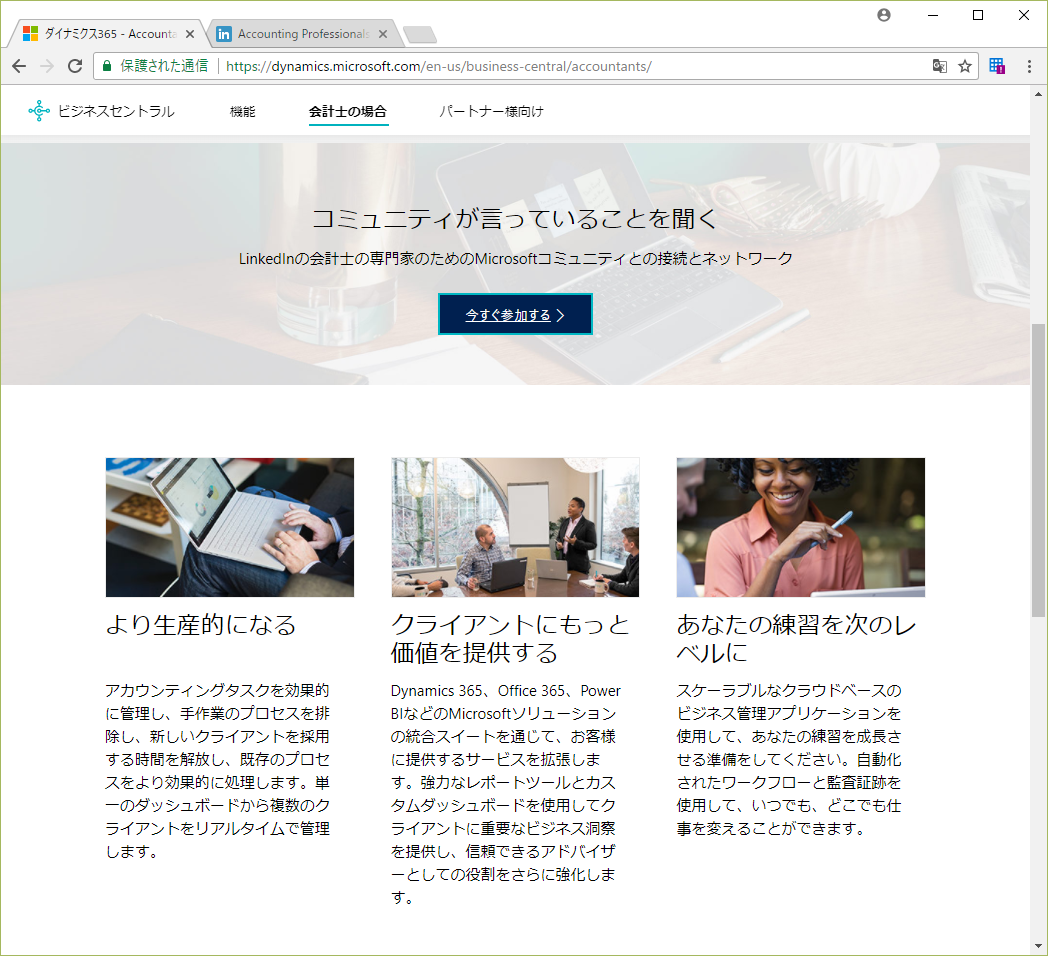
Task: Click the あなたの練習を次のレベルに heading
Action: coord(796,638)
